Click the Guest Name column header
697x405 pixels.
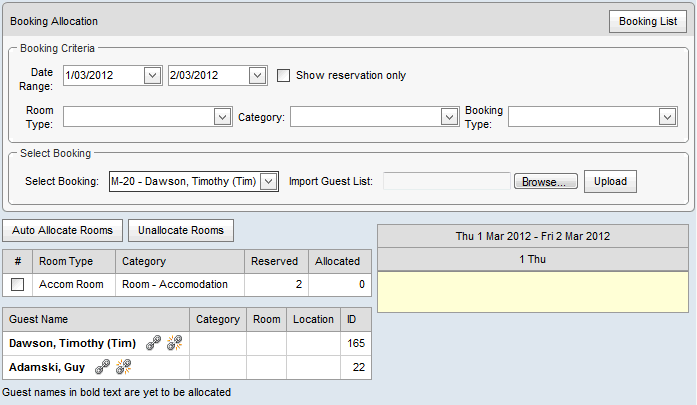point(96,319)
